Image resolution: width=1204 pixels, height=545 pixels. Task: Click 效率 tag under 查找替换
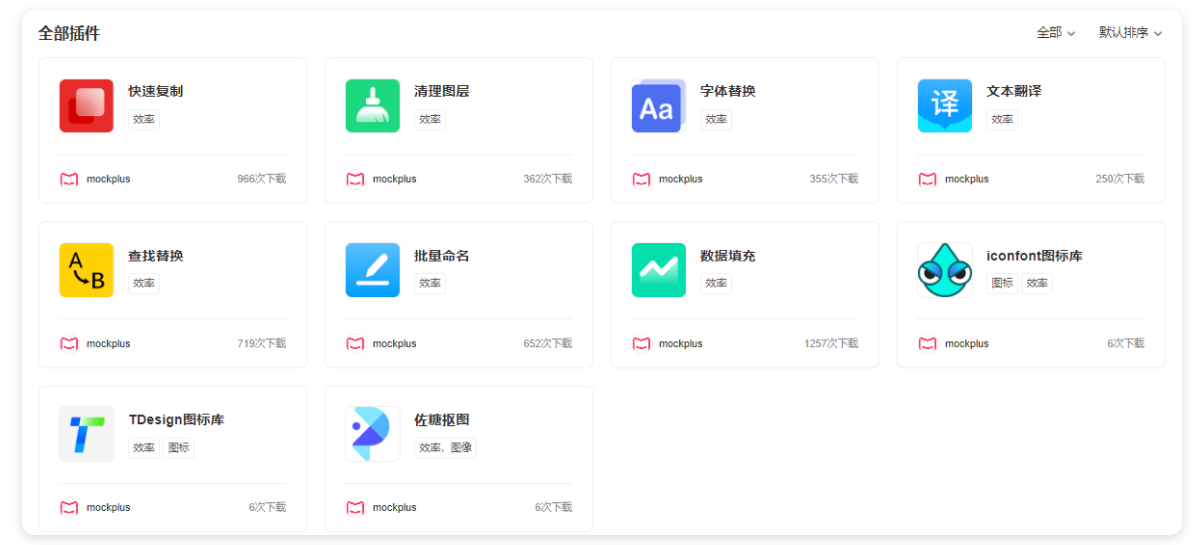point(144,283)
